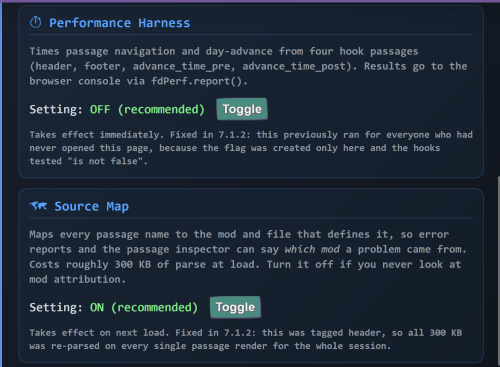Click the 're-parsed on every single passage' line
The height and width of the screenshot is (367, 500).
pyautogui.click(x=210, y=346)
